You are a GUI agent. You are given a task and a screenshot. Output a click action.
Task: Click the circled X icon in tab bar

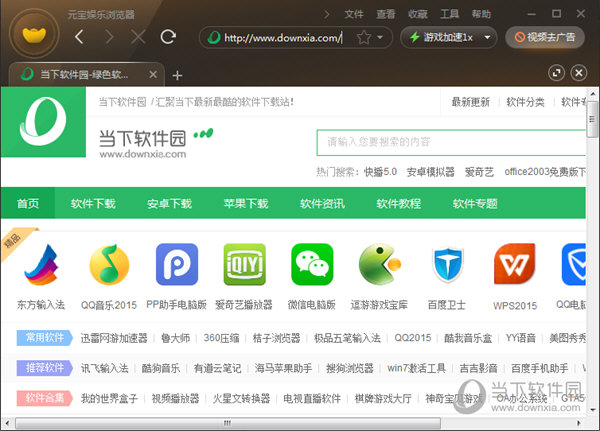[579, 73]
